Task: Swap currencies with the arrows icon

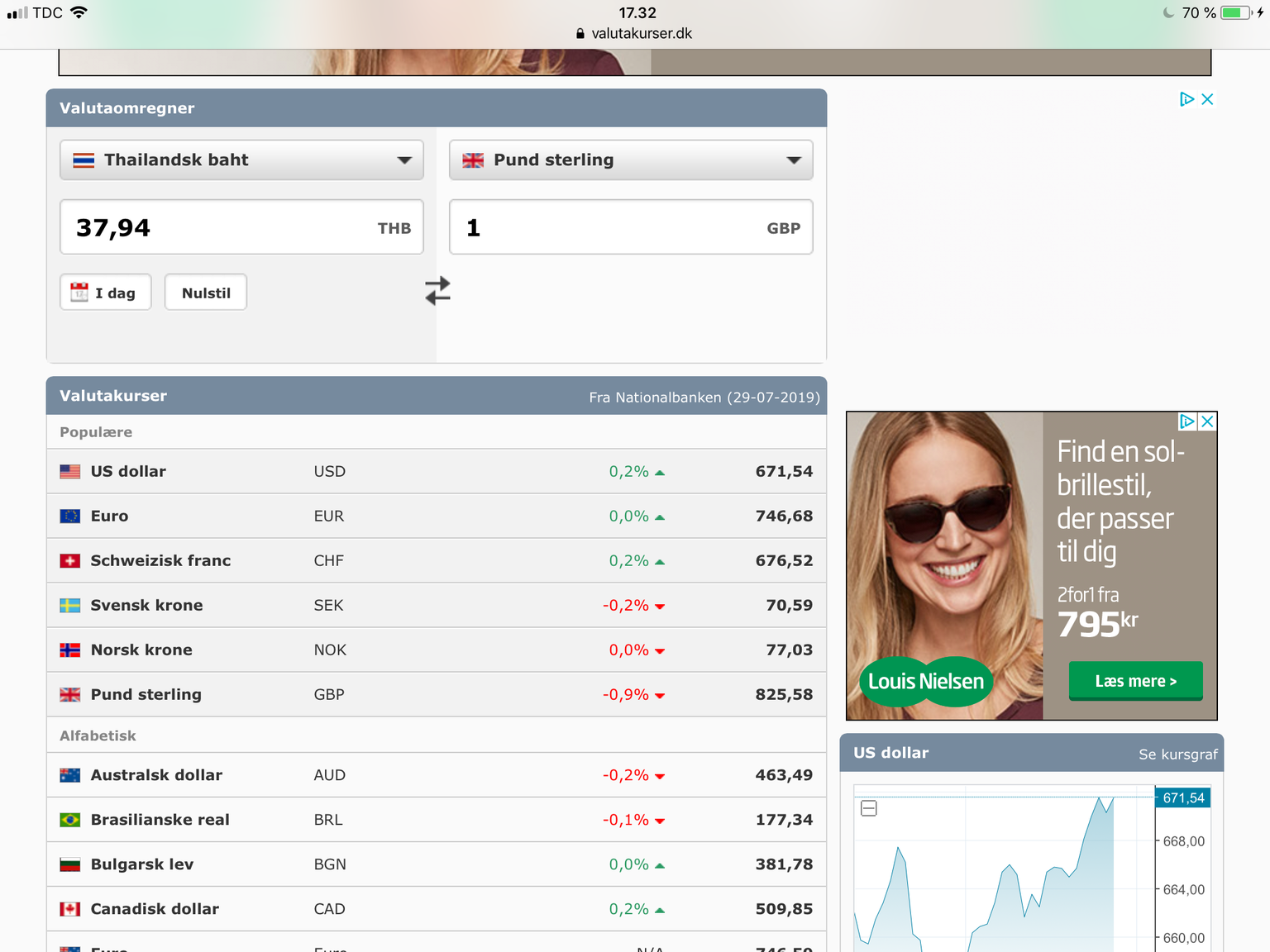Action: [437, 290]
